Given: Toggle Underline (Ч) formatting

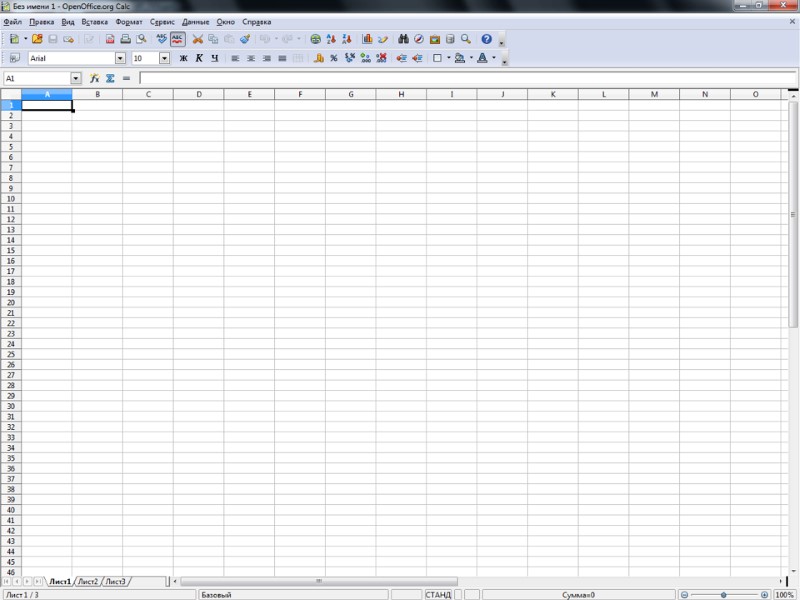Looking at the screenshot, I should 215,58.
